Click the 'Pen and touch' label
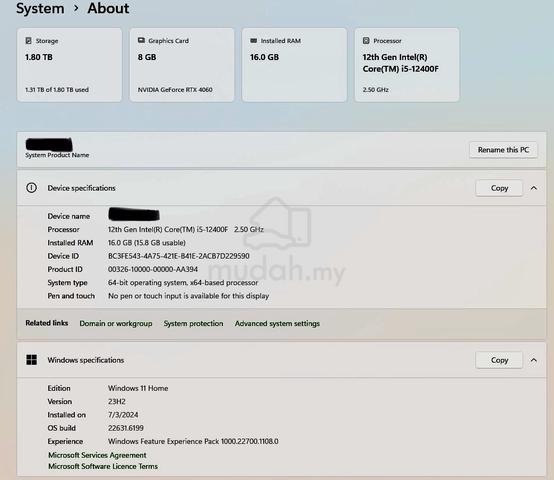The image size is (554, 480). pos(71,296)
